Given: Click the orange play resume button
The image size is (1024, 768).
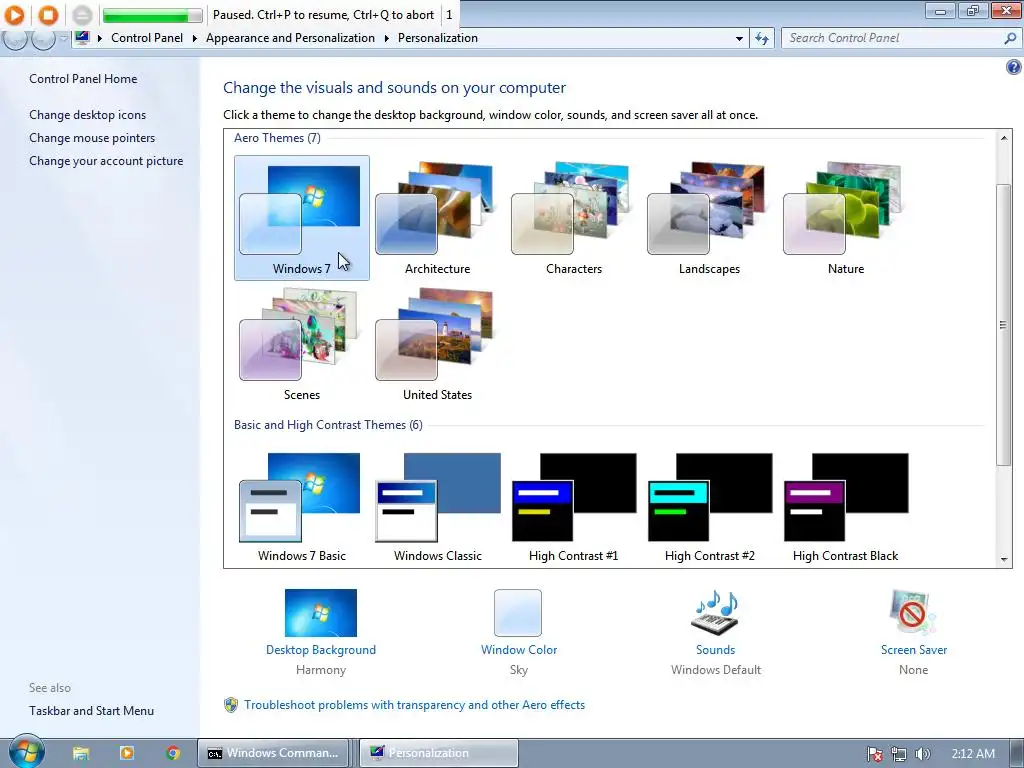Looking at the screenshot, I should [14, 14].
